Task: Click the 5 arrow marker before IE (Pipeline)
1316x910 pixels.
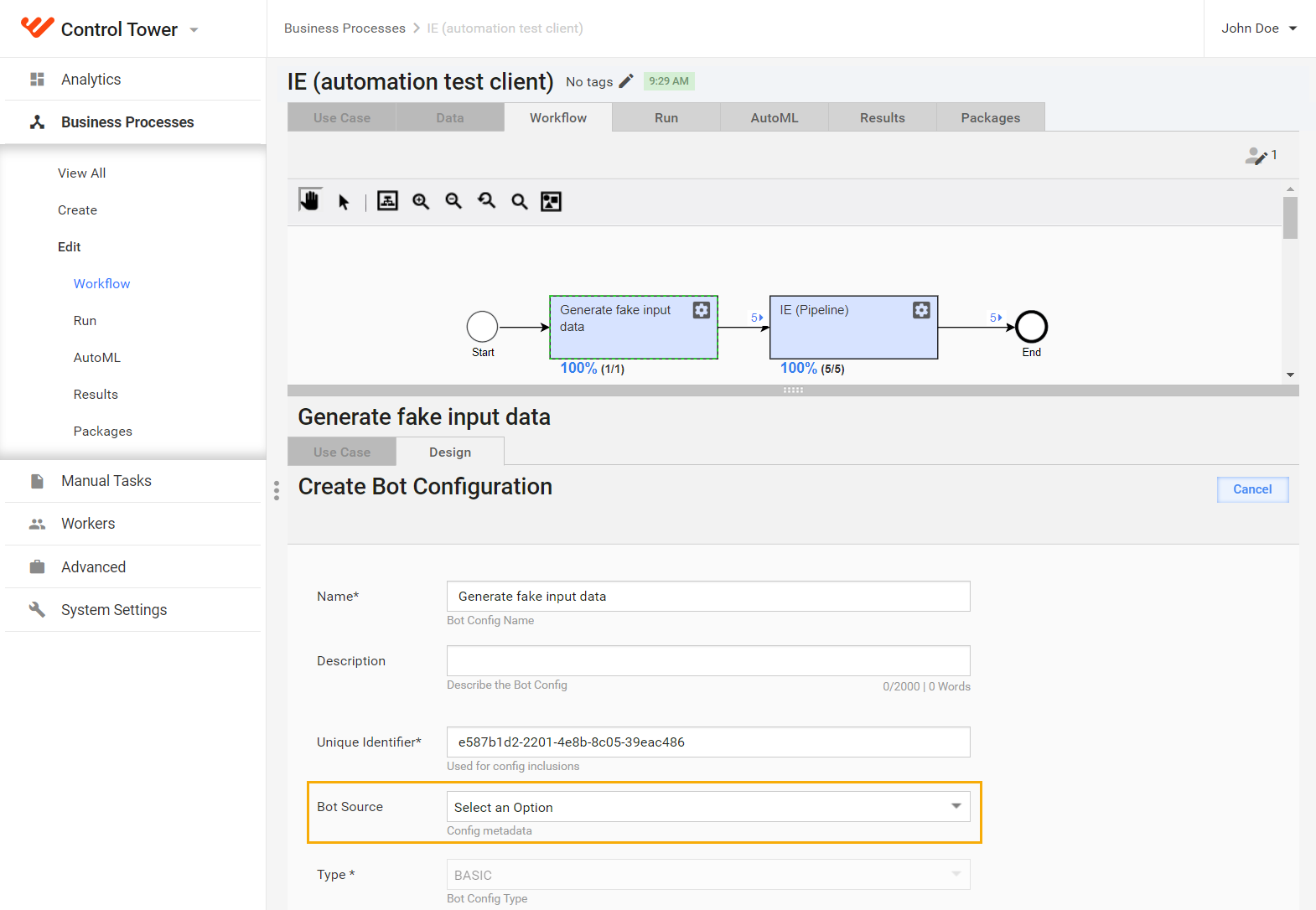Action: 757,318
